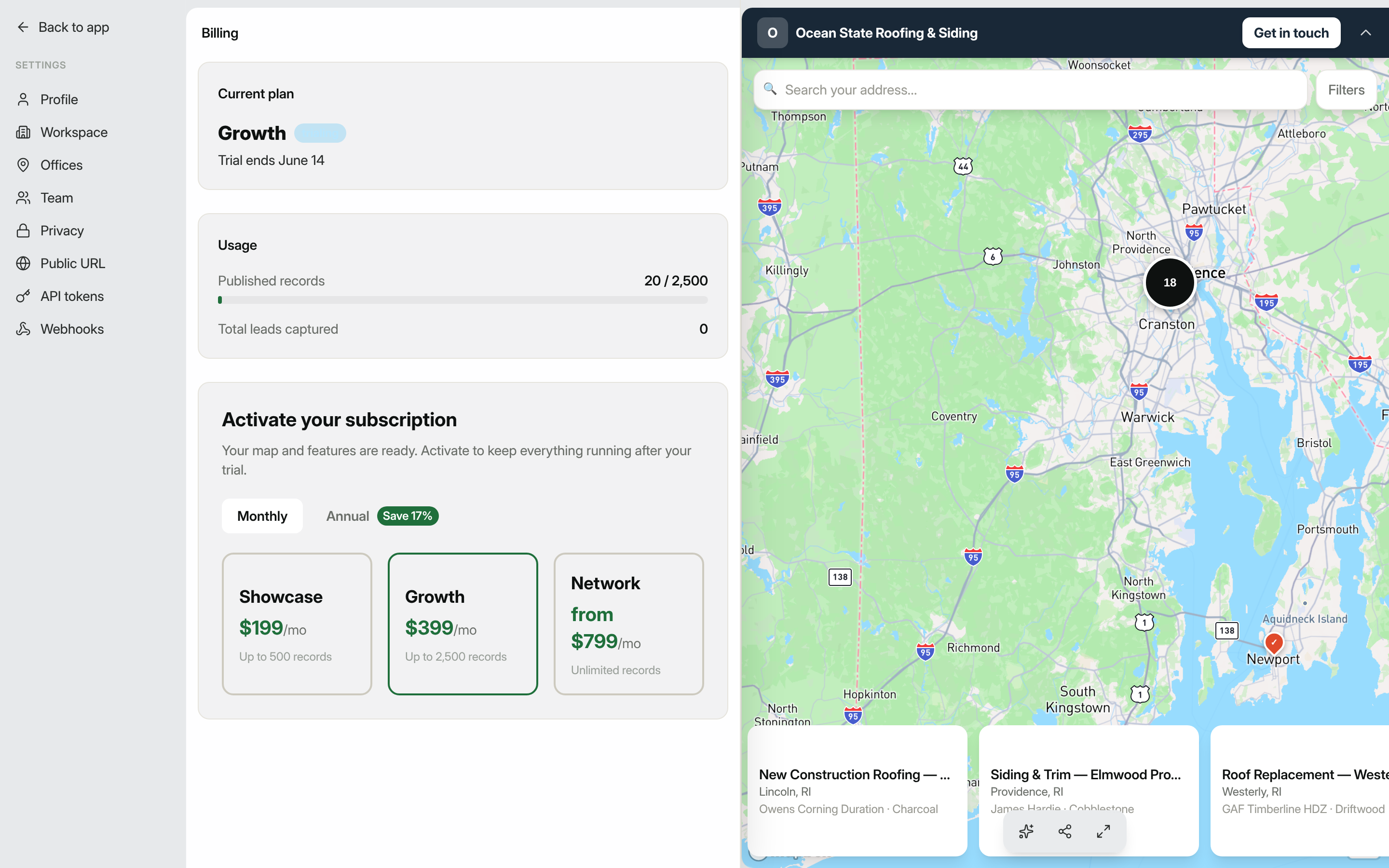Click the Total leads captured label
This screenshot has height=868, width=1389.
278,329
